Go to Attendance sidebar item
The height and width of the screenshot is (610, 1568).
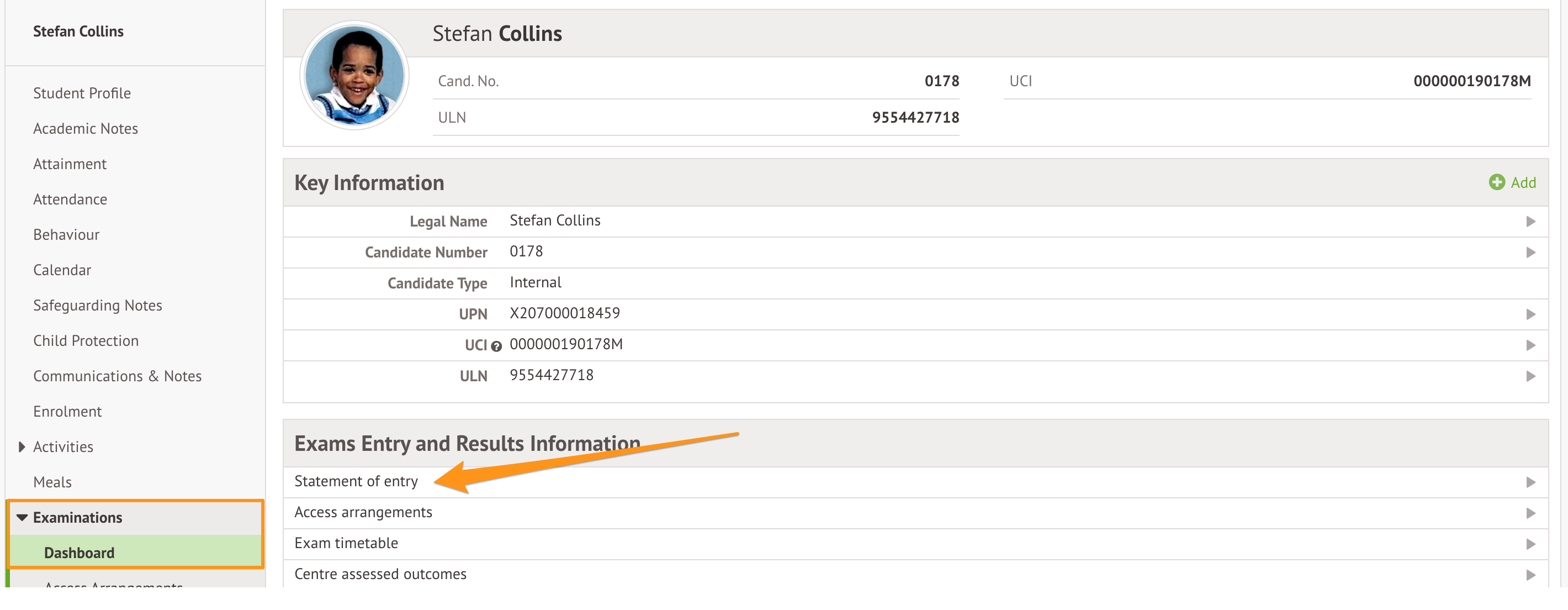(70, 199)
